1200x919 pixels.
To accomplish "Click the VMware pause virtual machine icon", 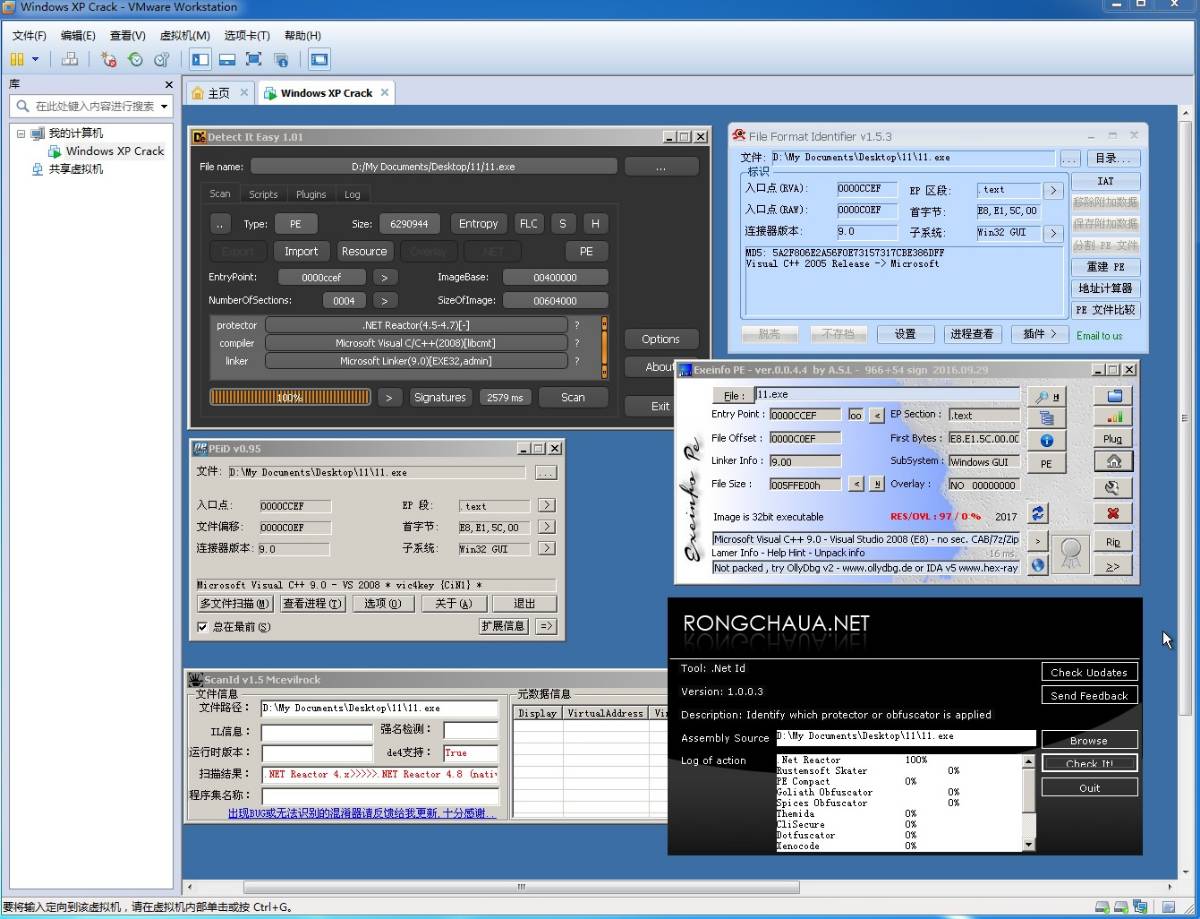I will (17, 59).
